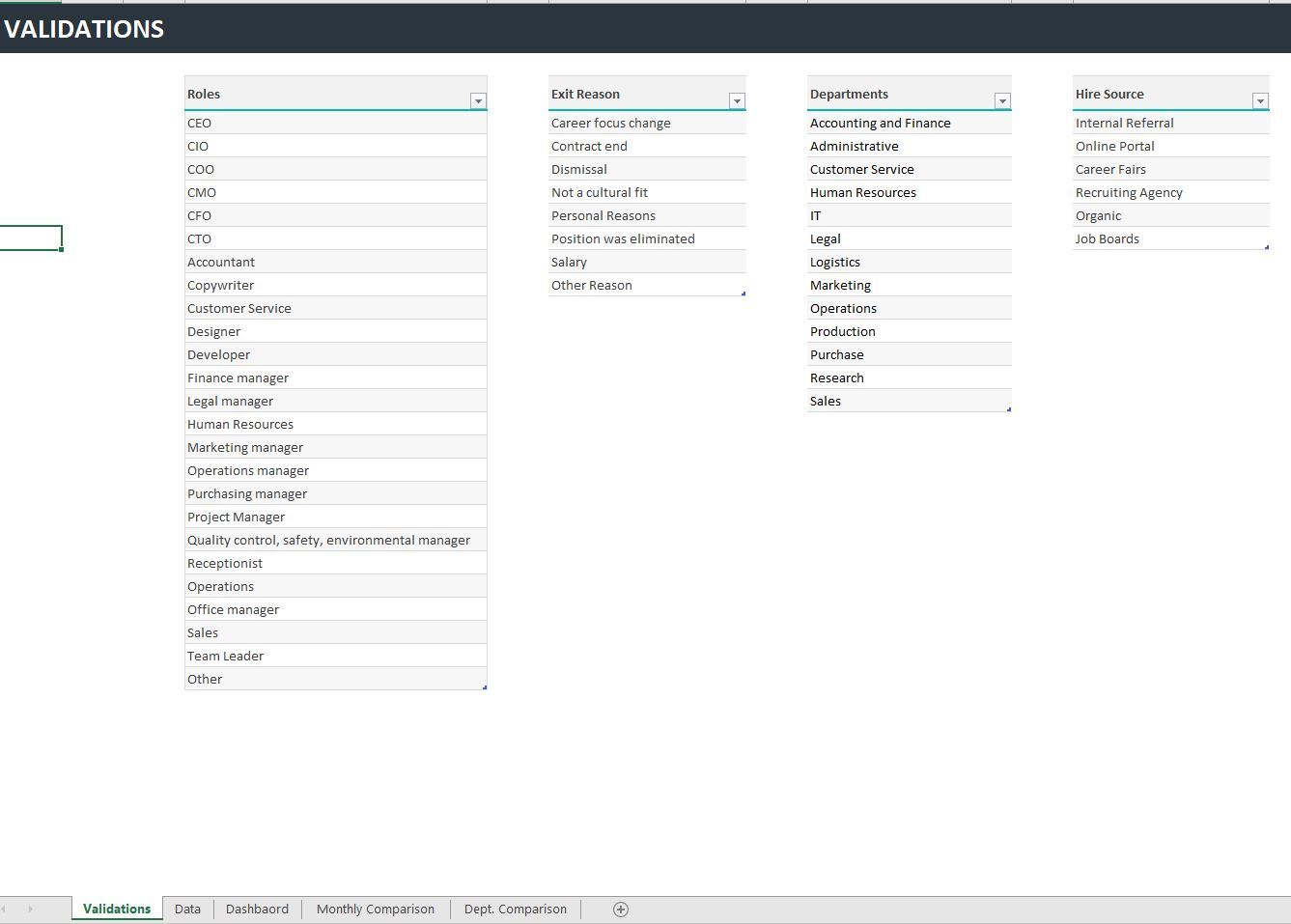This screenshot has width=1291, height=924.
Task: Select the Accountant role cell
Action: (x=336, y=262)
